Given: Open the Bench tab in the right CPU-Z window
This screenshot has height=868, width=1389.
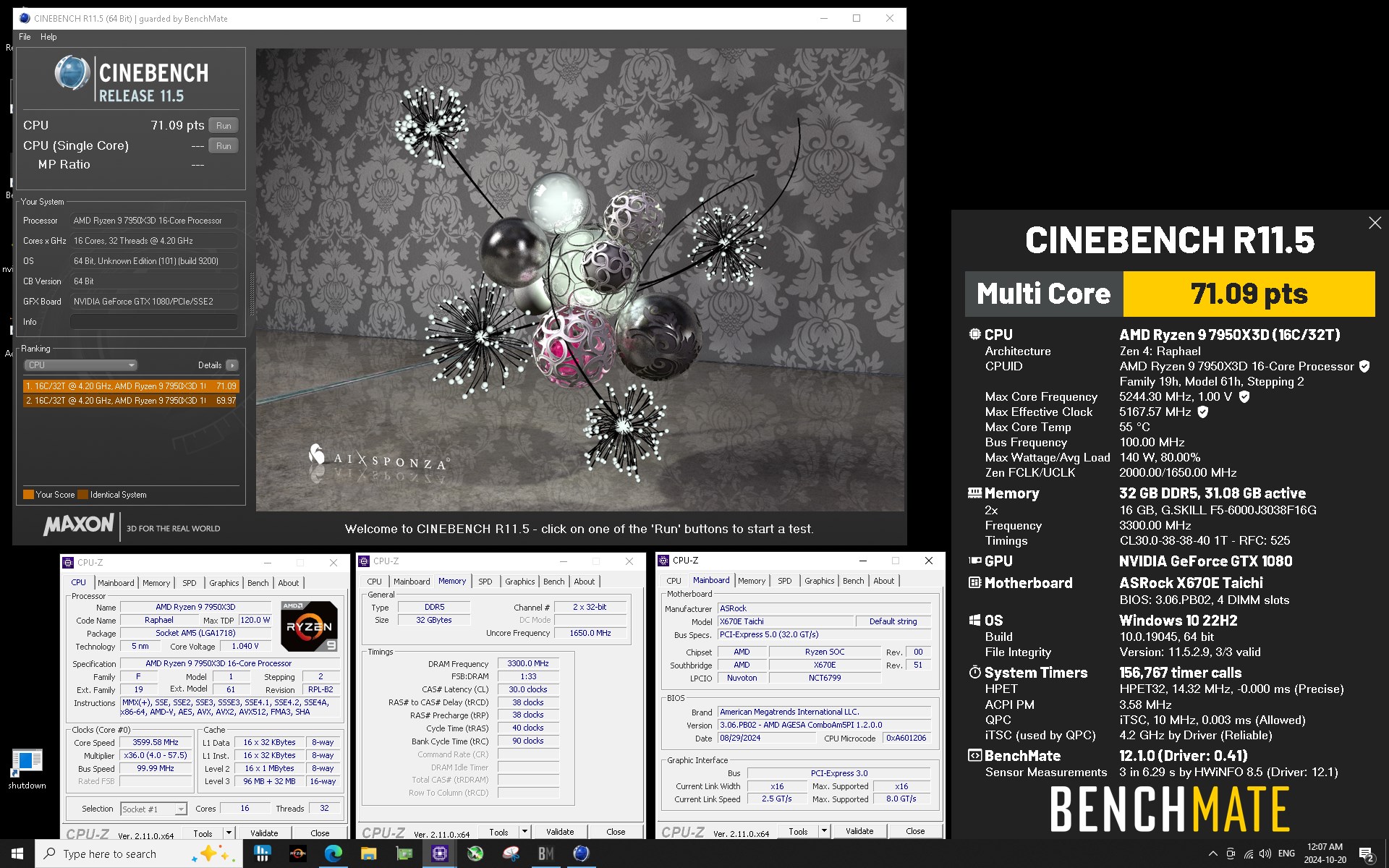Looking at the screenshot, I should pyautogui.click(x=853, y=581).
